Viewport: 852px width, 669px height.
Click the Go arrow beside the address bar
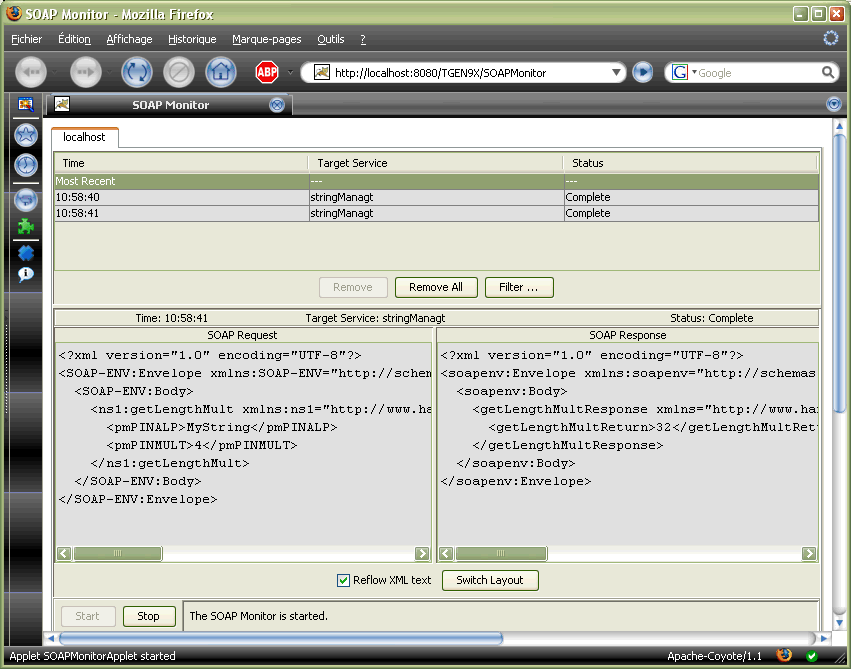click(642, 72)
